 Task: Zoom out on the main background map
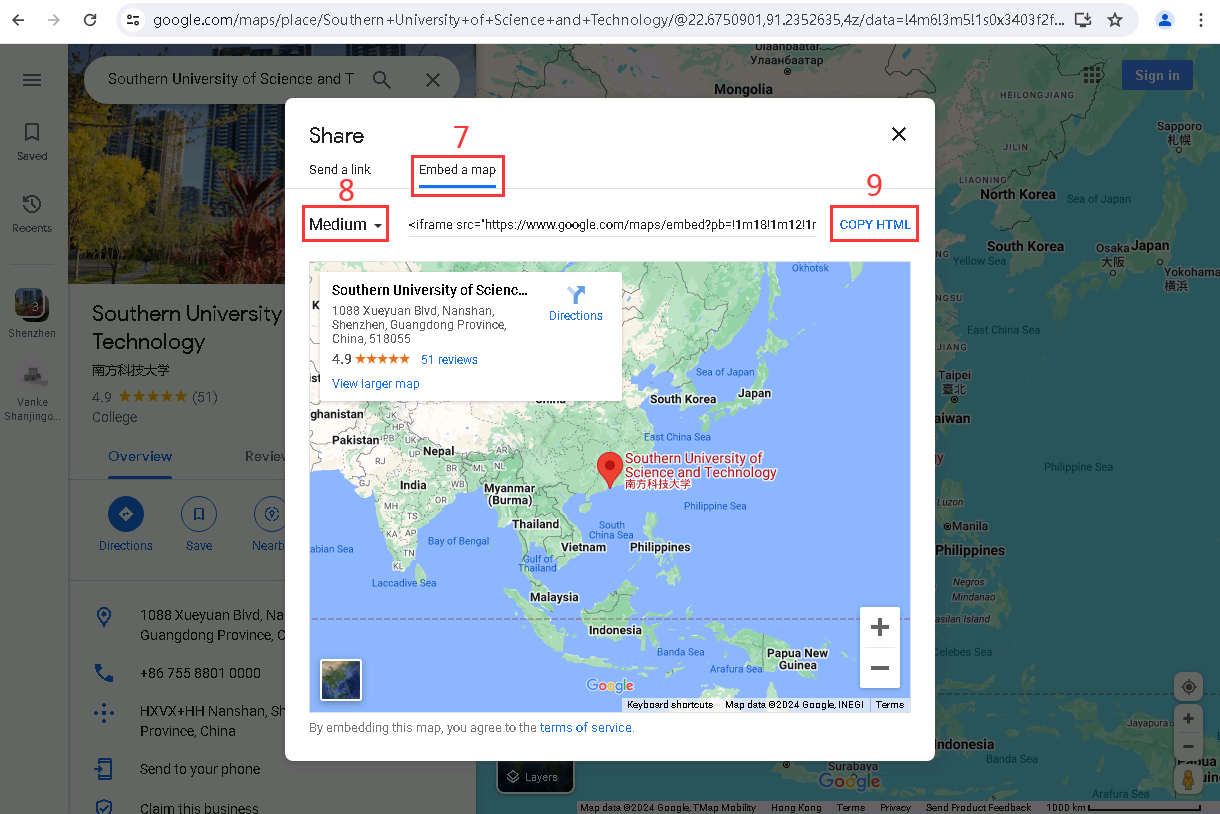(1188, 747)
